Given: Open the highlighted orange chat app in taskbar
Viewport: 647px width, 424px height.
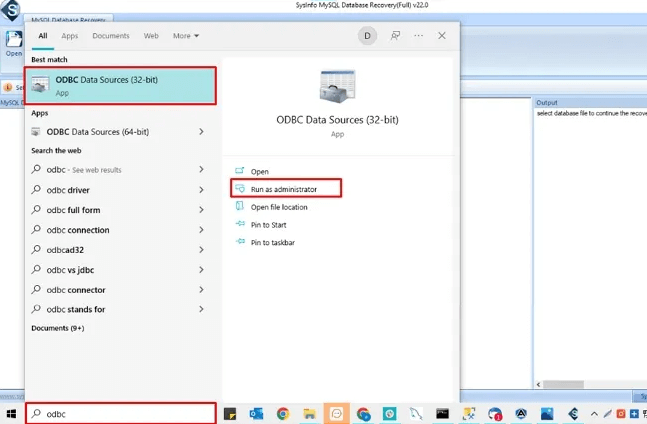Looking at the screenshot, I should click(336, 414).
